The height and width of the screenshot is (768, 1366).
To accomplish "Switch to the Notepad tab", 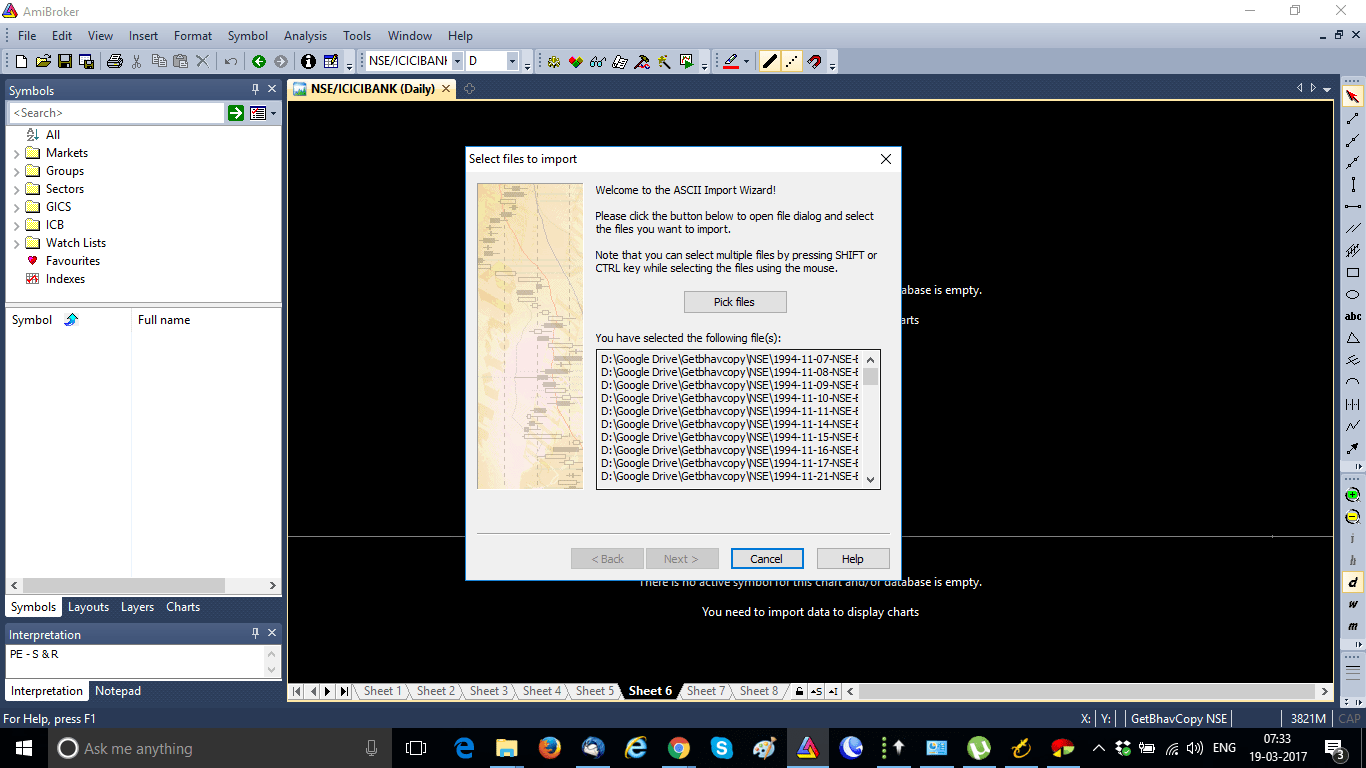I will coord(118,691).
